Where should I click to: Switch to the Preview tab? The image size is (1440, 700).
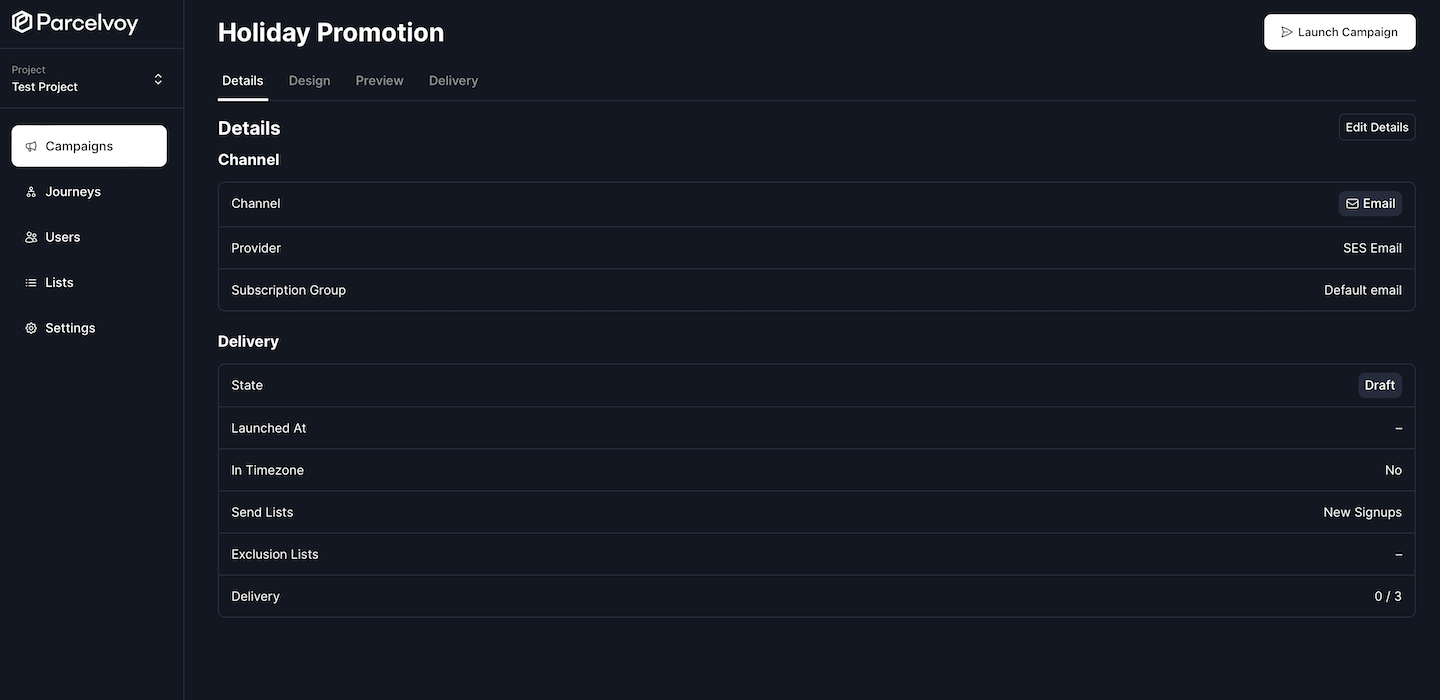coord(379,80)
